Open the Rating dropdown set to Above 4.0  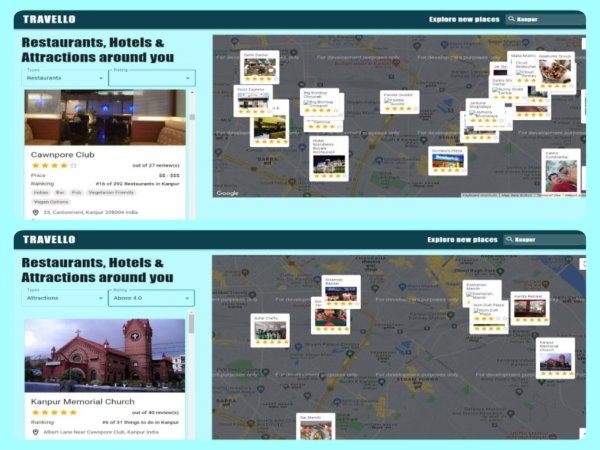coord(151,298)
